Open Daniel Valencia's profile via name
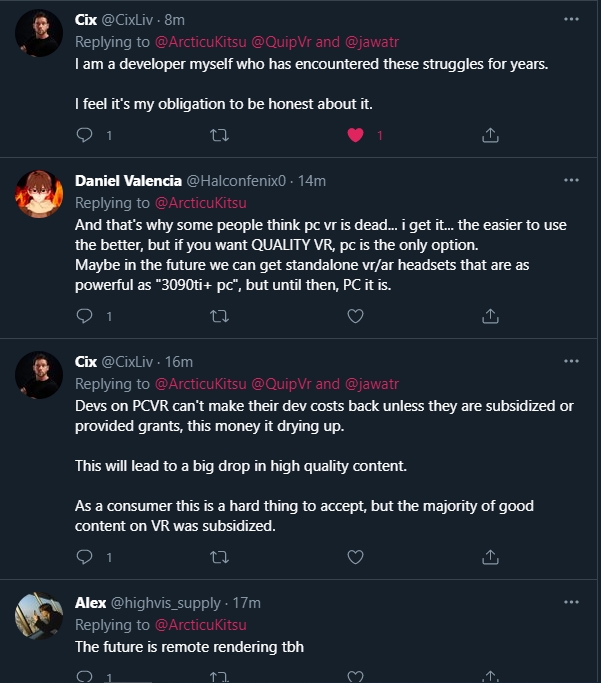601x683 pixels. point(127,181)
